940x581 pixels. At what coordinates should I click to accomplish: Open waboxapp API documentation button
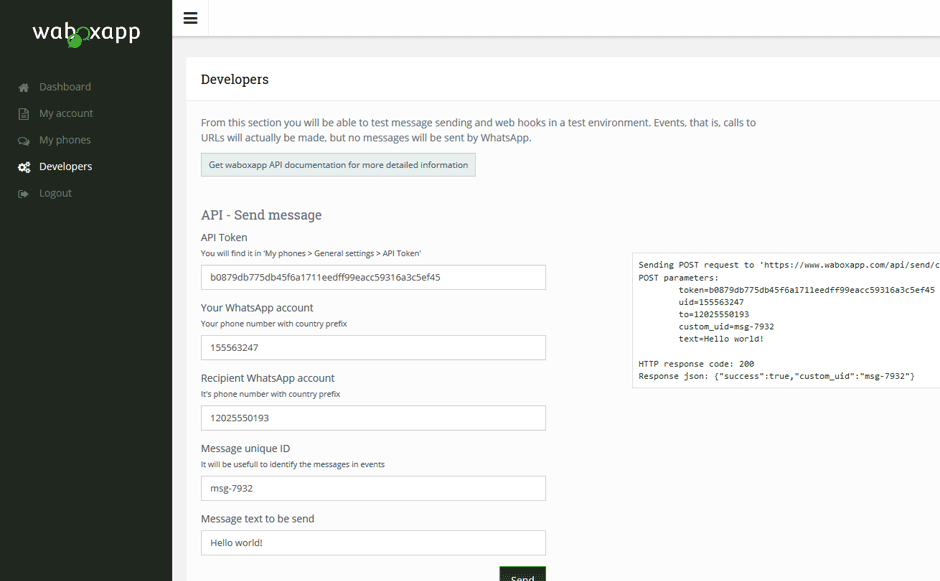click(x=338, y=165)
